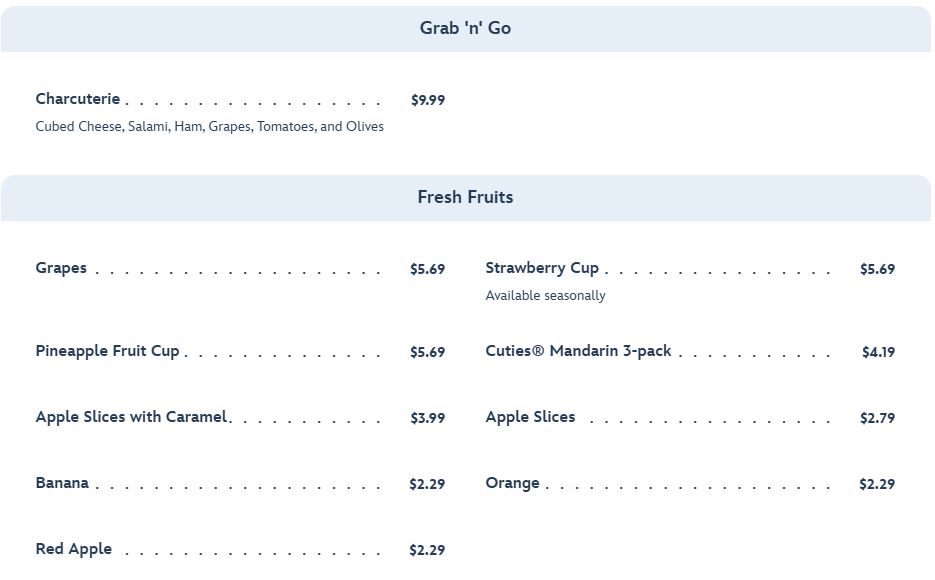The height and width of the screenshot is (580, 935).
Task: Click the Pineapple Fruit Cup $5.69 price
Action: point(427,352)
